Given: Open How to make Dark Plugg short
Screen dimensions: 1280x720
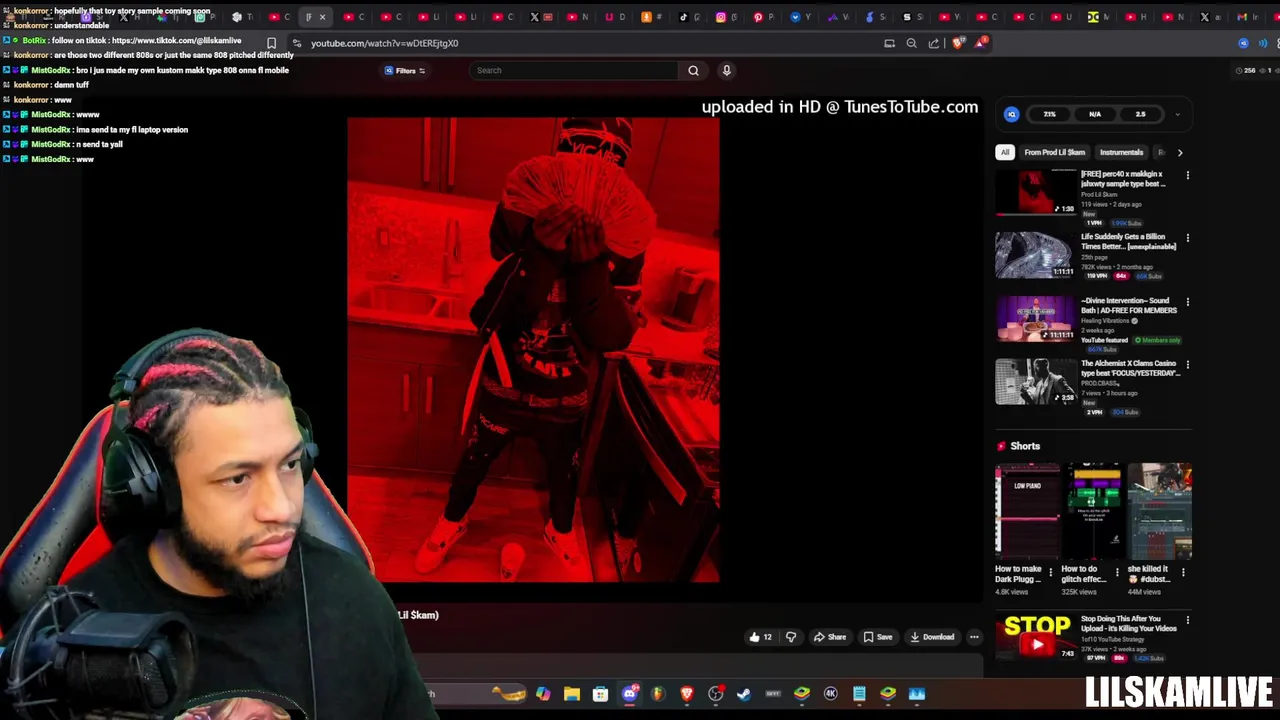Looking at the screenshot, I should [x=1027, y=510].
